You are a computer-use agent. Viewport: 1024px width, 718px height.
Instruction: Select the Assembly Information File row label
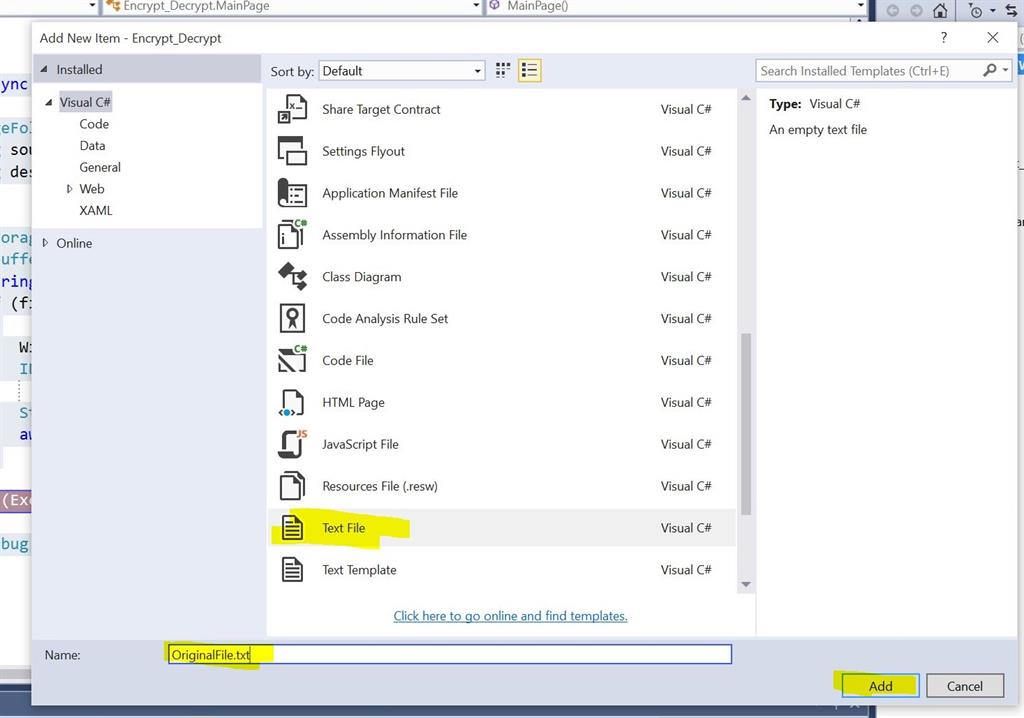[394, 235]
